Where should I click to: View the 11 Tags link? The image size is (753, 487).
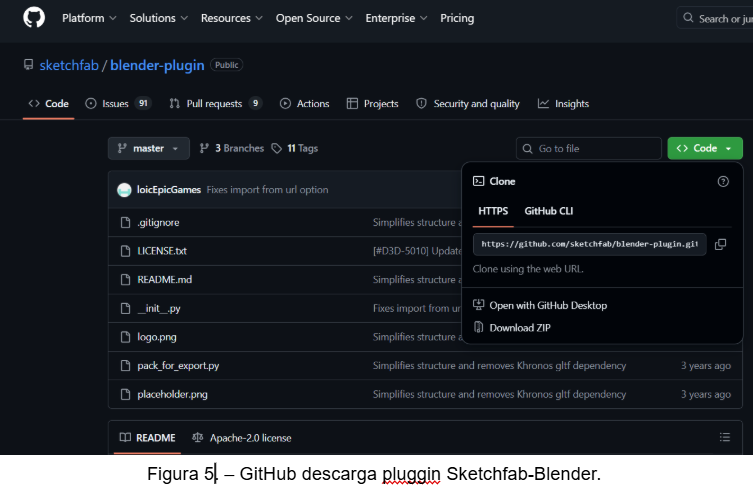pyautogui.click(x=295, y=148)
